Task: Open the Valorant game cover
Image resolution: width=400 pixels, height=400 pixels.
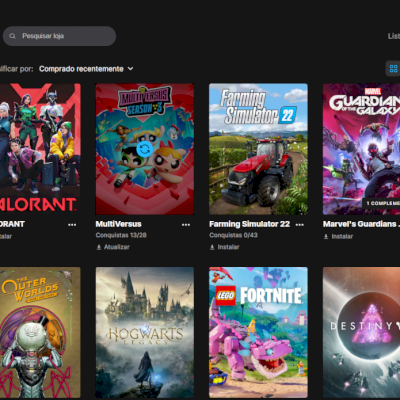Action: click(x=40, y=149)
